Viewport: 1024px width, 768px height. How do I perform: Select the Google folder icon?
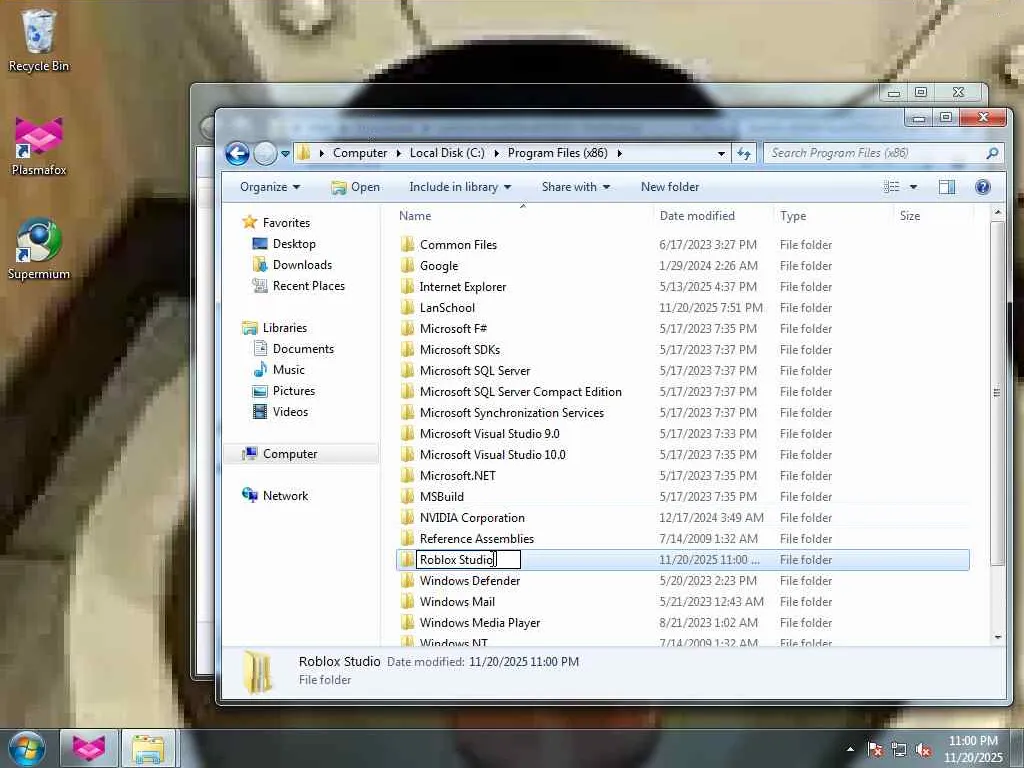coord(408,266)
